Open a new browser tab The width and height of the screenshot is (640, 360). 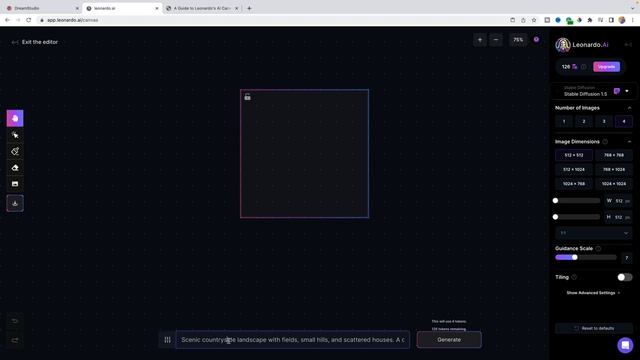coord(249,8)
